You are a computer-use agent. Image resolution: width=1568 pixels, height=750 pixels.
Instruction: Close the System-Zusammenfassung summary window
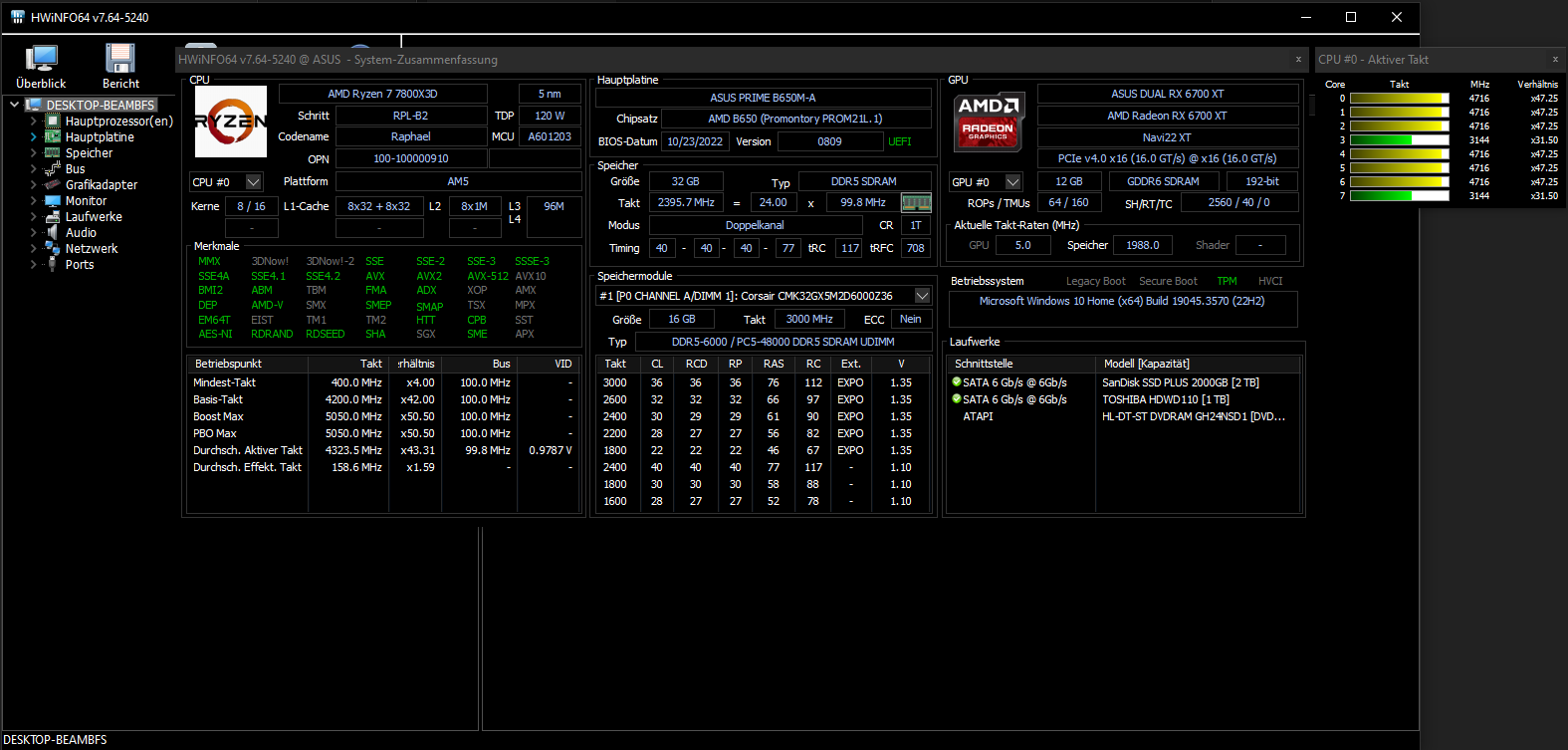point(1298,60)
